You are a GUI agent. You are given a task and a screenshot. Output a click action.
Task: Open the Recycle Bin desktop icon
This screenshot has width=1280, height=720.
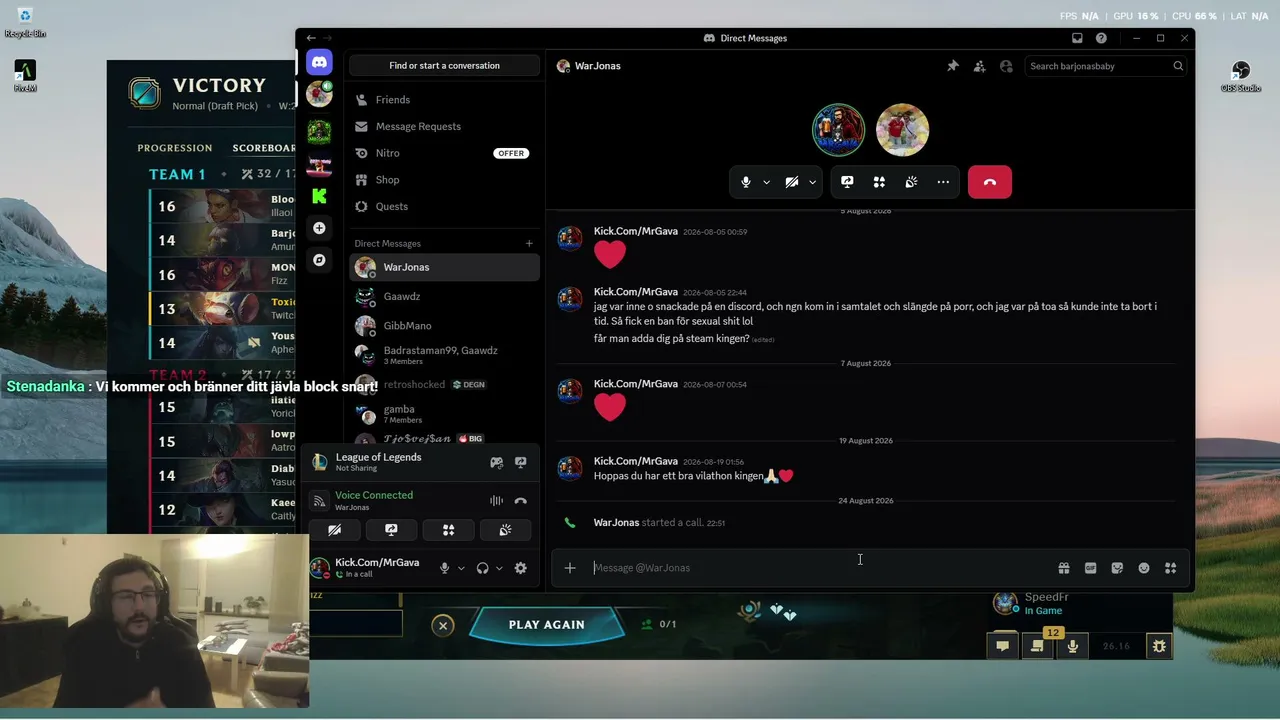click(25, 22)
